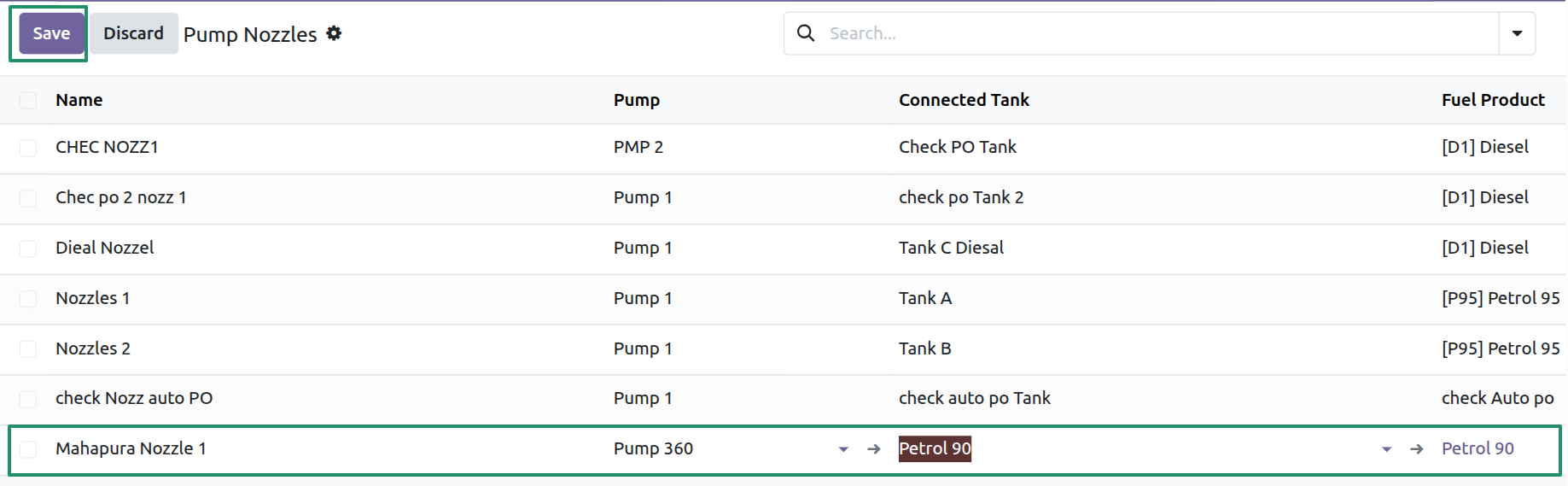The width and height of the screenshot is (1568, 486).
Task: Select the Dieal Nozzel name cell
Action: click(105, 248)
